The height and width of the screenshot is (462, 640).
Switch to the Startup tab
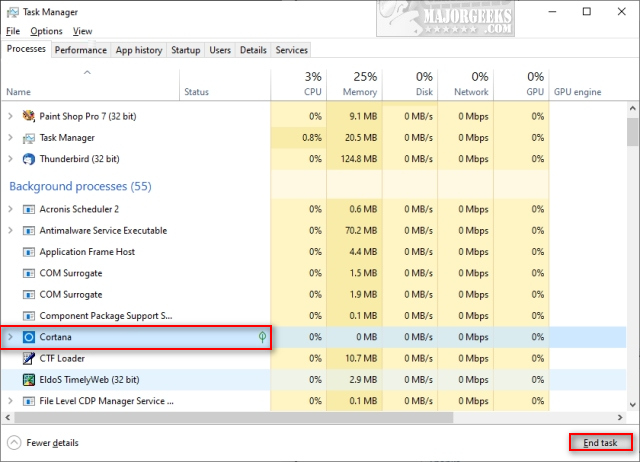click(x=186, y=50)
